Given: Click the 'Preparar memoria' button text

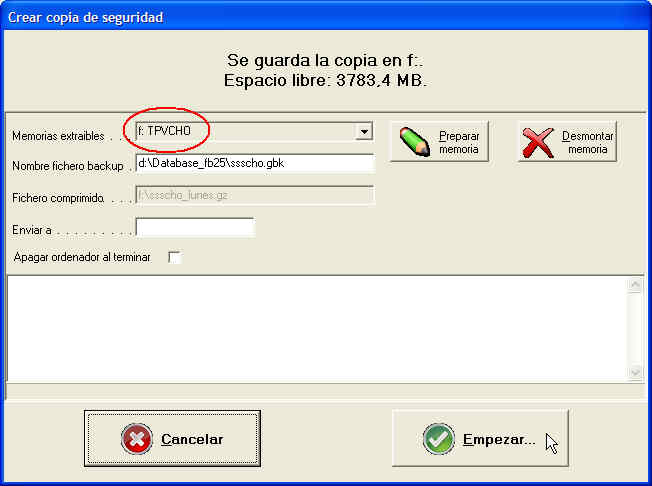Looking at the screenshot, I should coord(459,143).
